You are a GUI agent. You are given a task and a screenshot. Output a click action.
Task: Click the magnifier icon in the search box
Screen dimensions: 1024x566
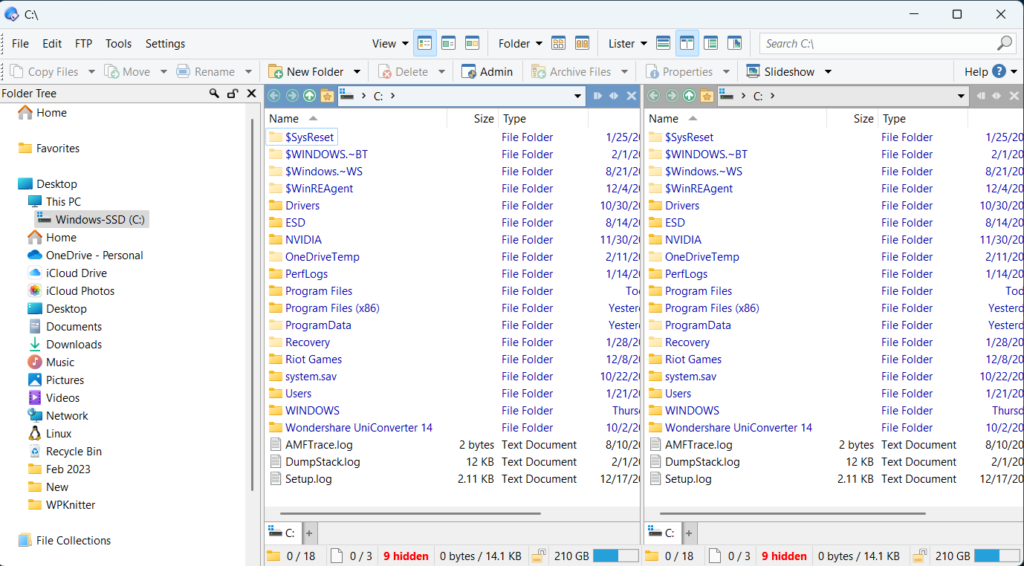point(1004,44)
